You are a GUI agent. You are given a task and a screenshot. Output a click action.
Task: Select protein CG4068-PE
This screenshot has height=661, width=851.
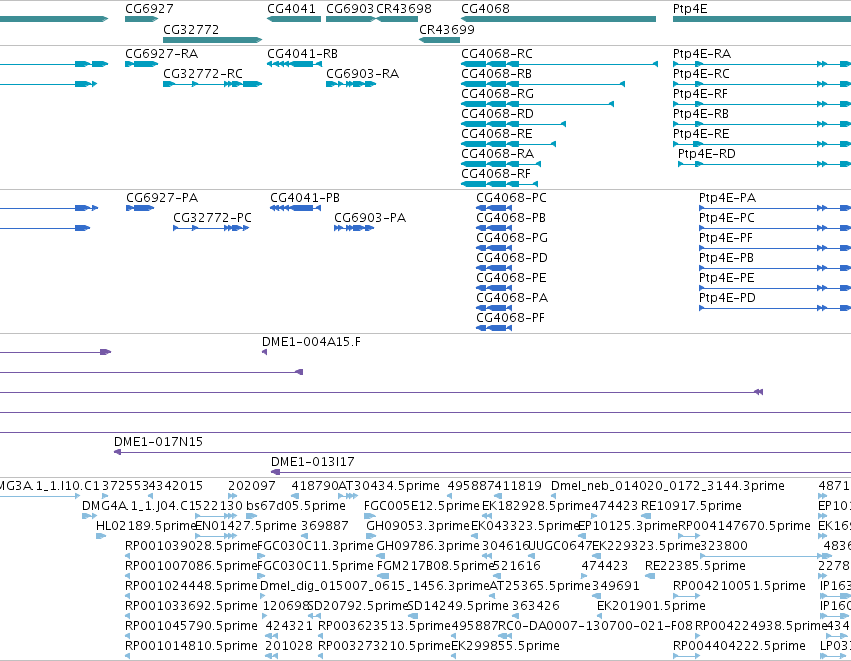494,288
